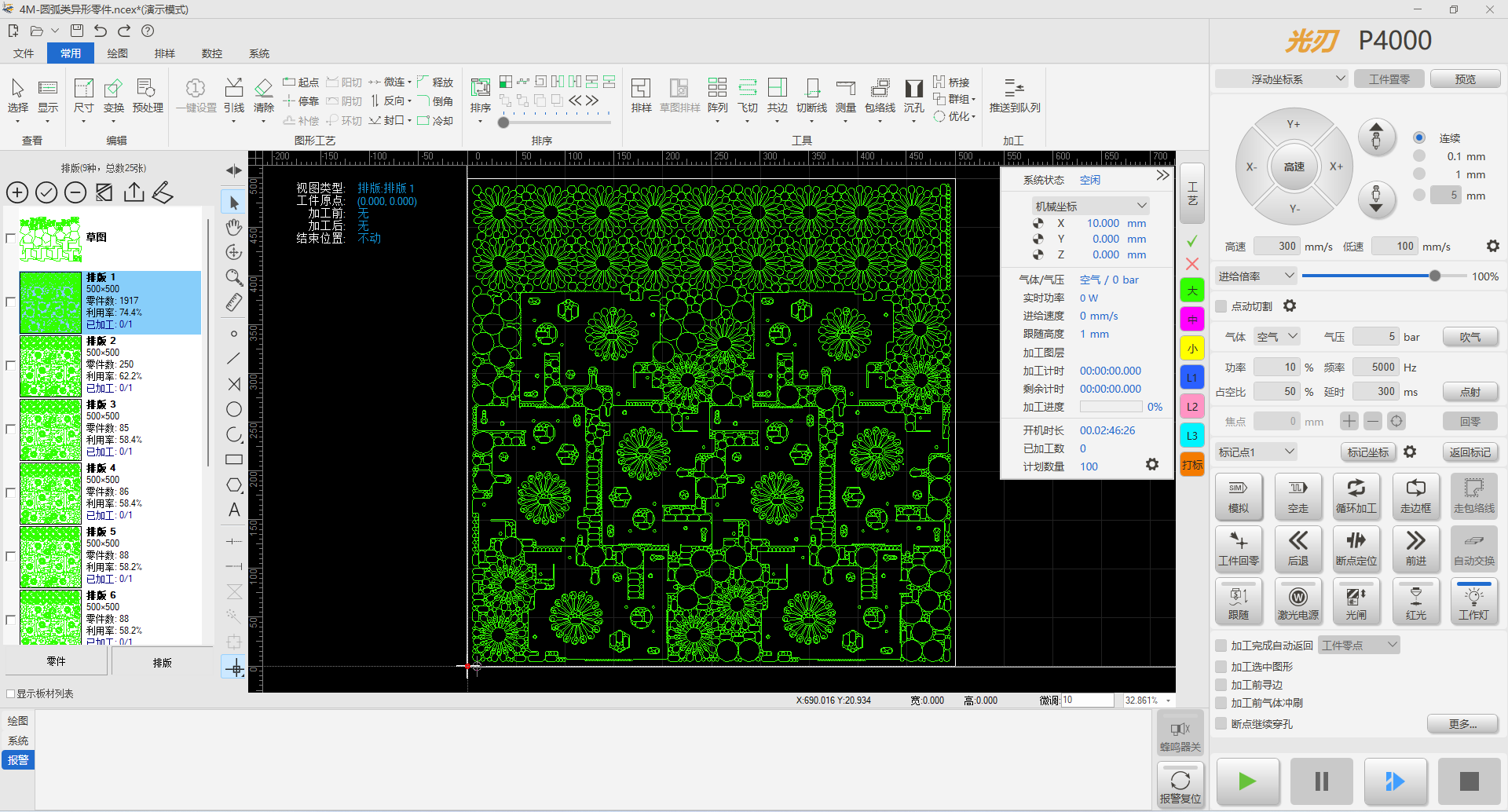Image resolution: width=1508 pixels, height=812 pixels.
Task: Click the 返回标记 button
Action: pyautogui.click(x=1470, y=452)
